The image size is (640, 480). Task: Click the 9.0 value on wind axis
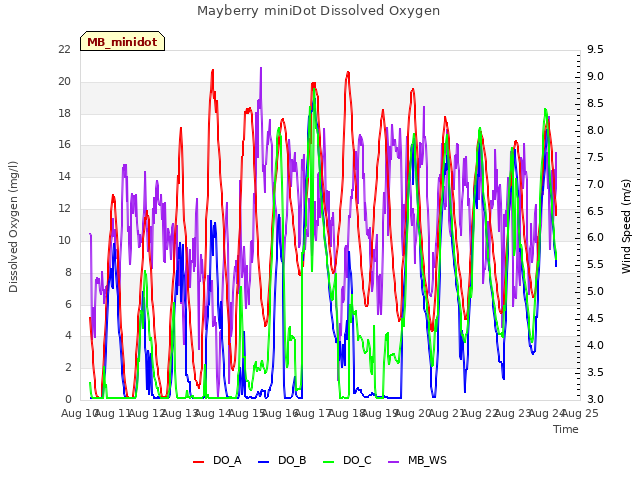tap(595, 77)
